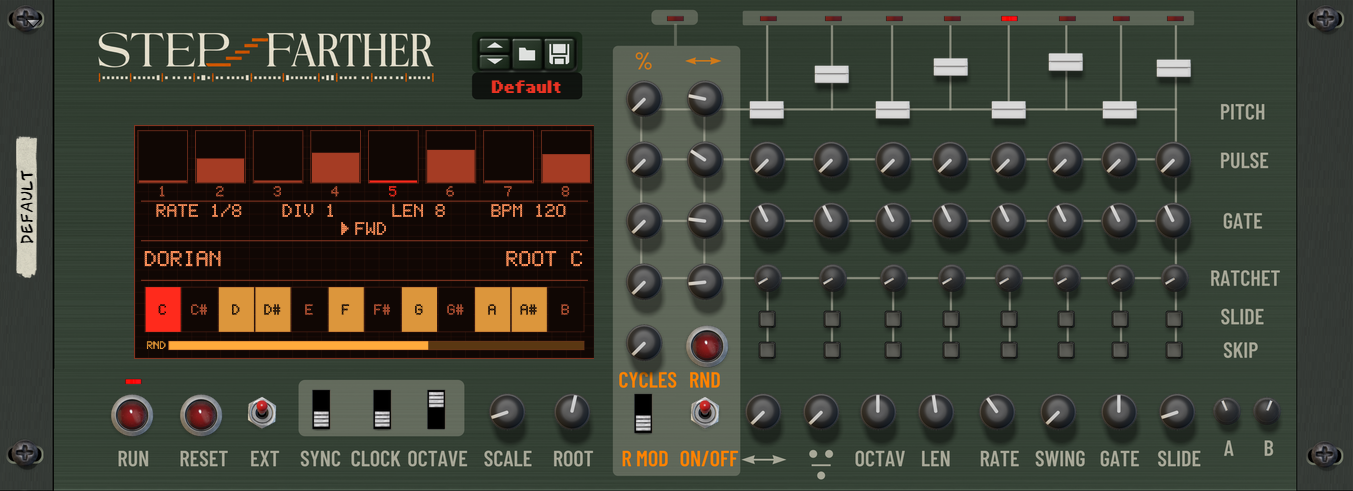Enable SLIDE button for step 1
1353x491 pixels.
tap(767, 319)
